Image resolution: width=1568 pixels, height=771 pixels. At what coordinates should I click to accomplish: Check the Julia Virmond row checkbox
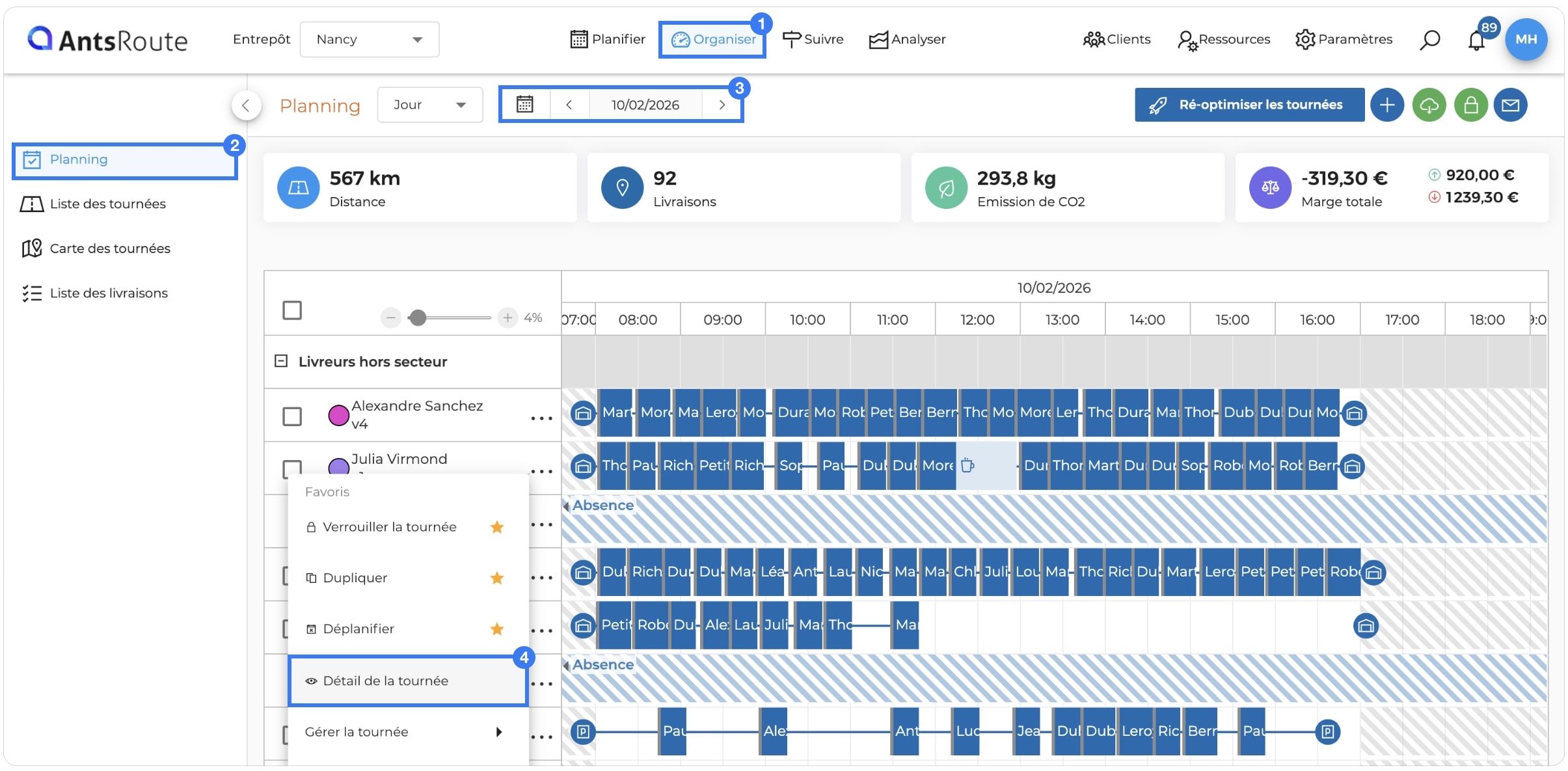coord(292,468)
